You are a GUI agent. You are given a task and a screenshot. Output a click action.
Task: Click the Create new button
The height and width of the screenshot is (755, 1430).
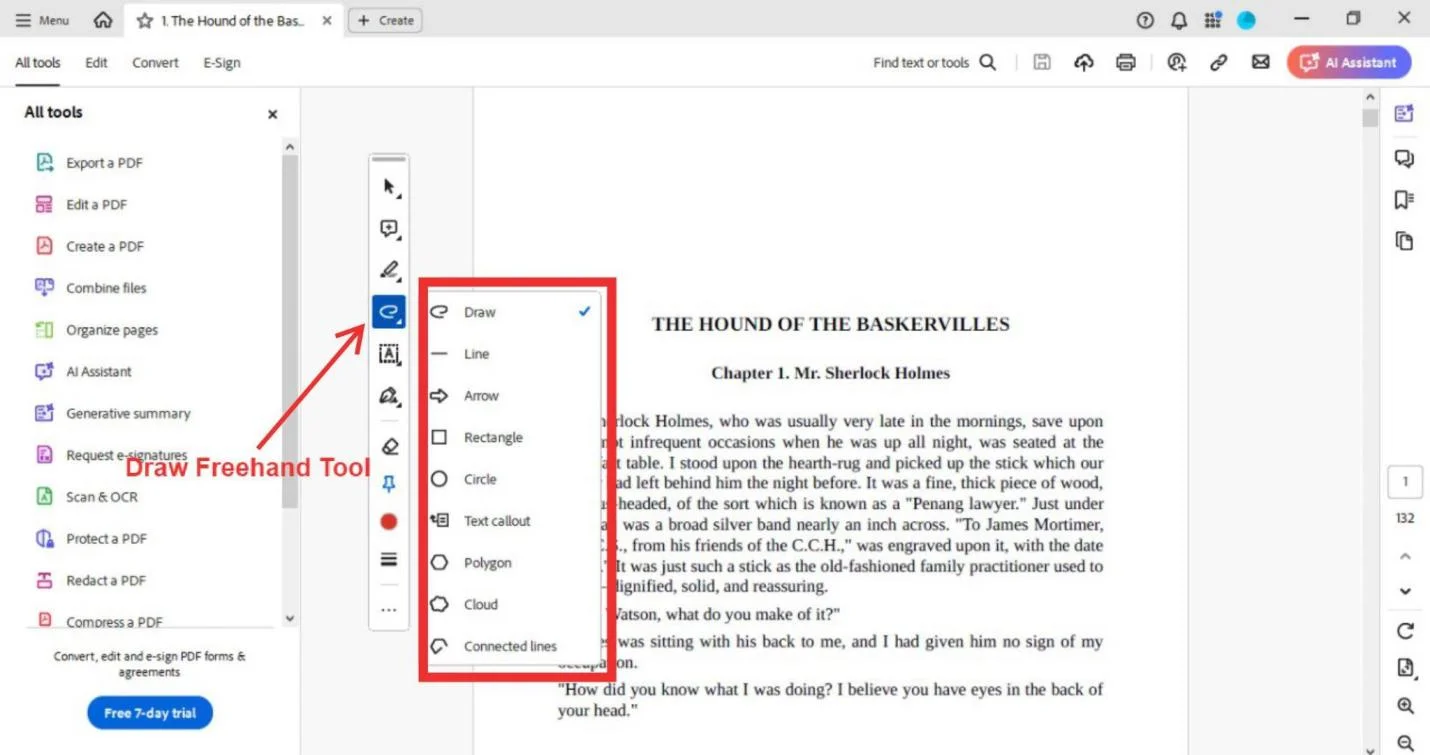385,20
